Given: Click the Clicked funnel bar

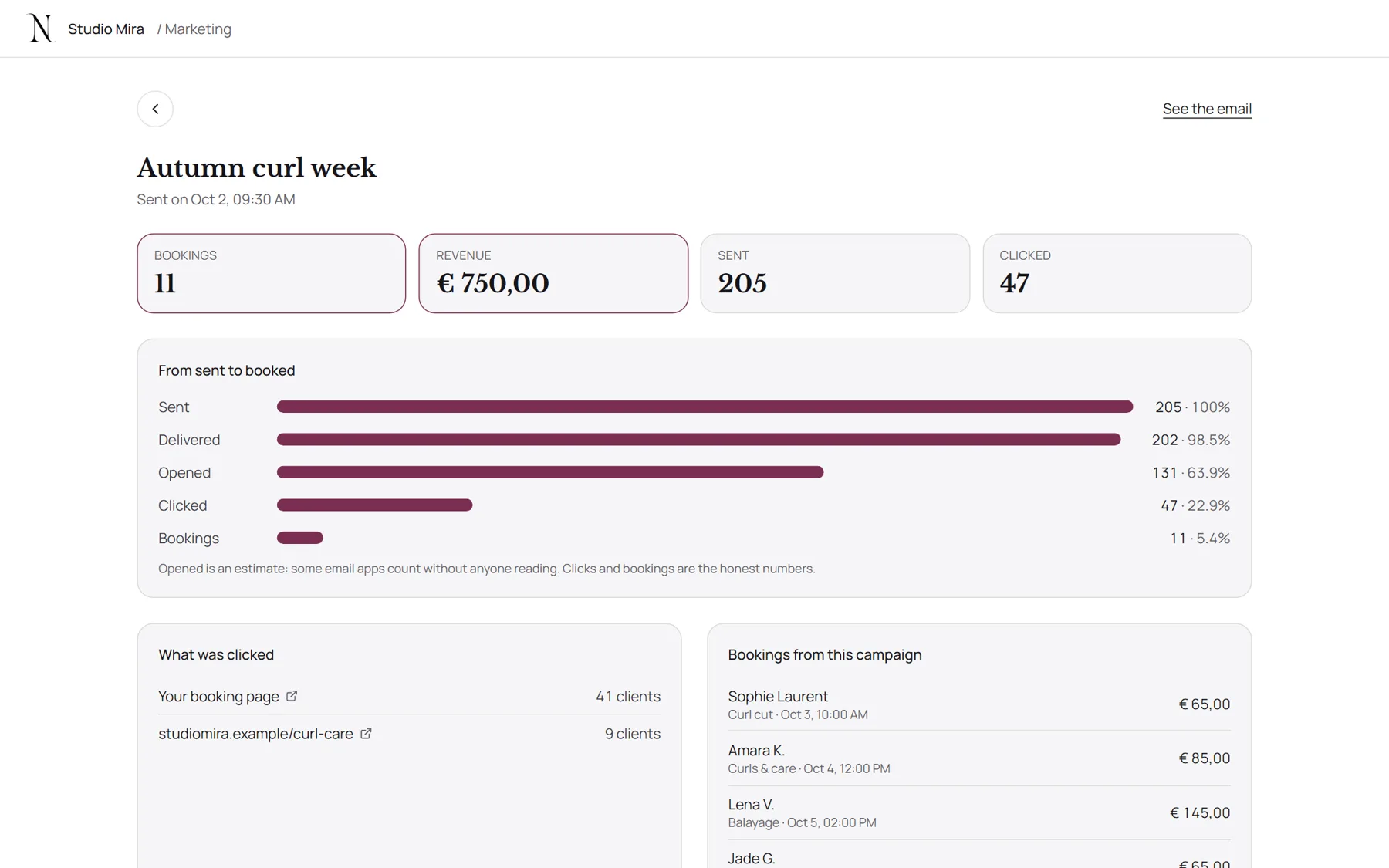Looking at the screenshot, I should coord(374,505).
